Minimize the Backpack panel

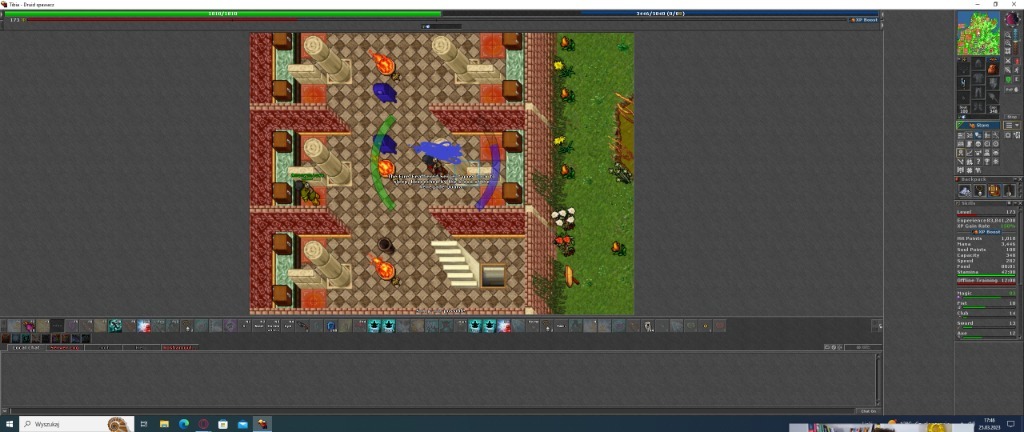coord(1014,179)
